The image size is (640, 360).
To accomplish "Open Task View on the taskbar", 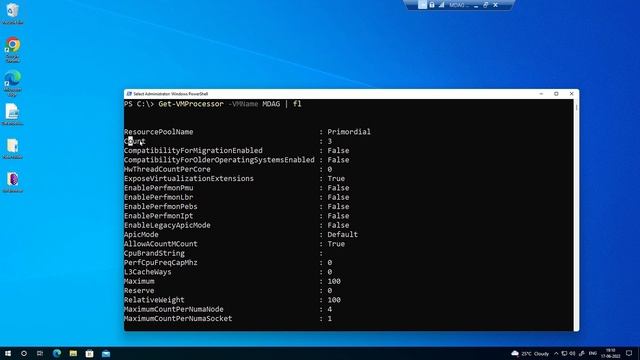I will pyautogui.click(x=40, y=353).
